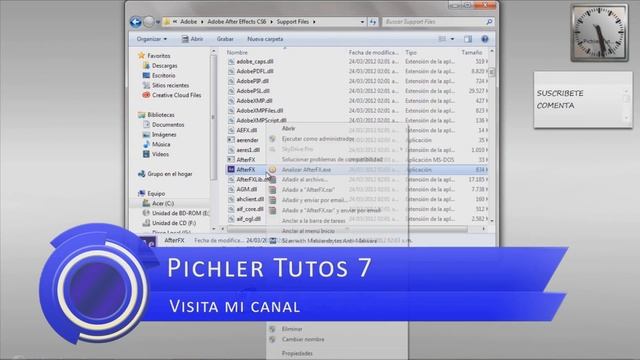The image size is (640, 360).
Task: Refresh the Support Files folder view
Action: tap(373, 22)
